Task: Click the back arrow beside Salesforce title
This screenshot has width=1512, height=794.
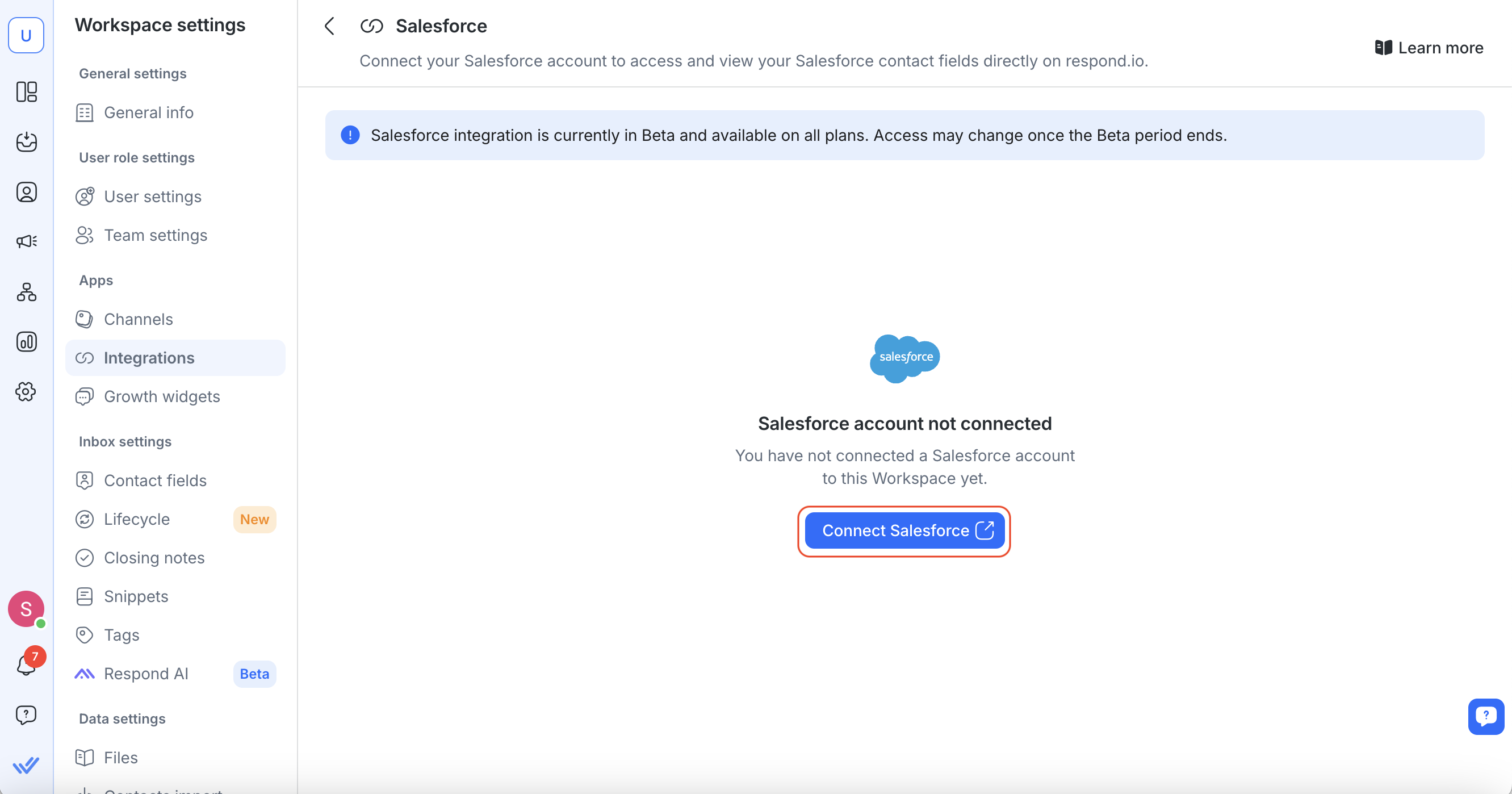Action: pos(330,26)
